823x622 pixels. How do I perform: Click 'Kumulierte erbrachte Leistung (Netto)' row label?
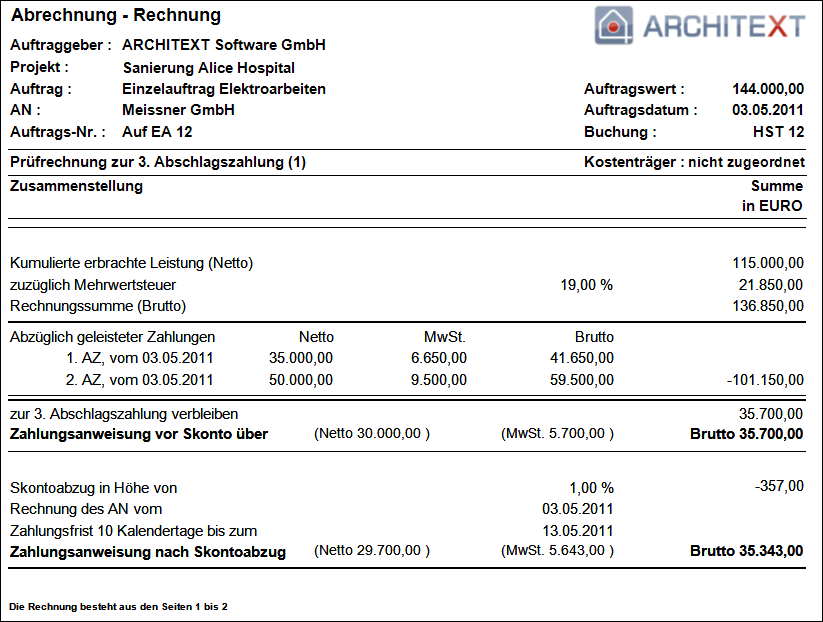click(x=131, y=262)
